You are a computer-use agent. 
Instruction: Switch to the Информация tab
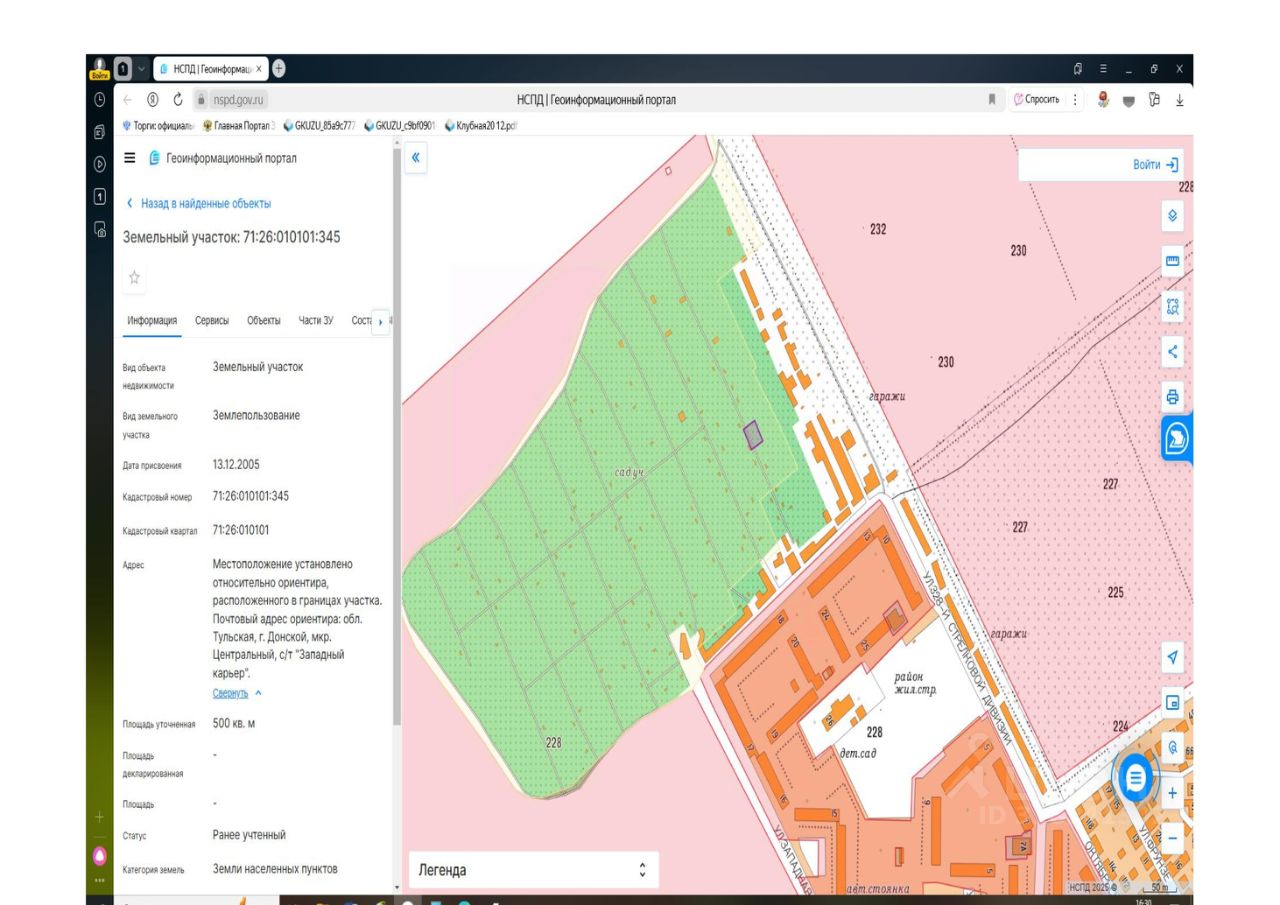tap(152, 320)
